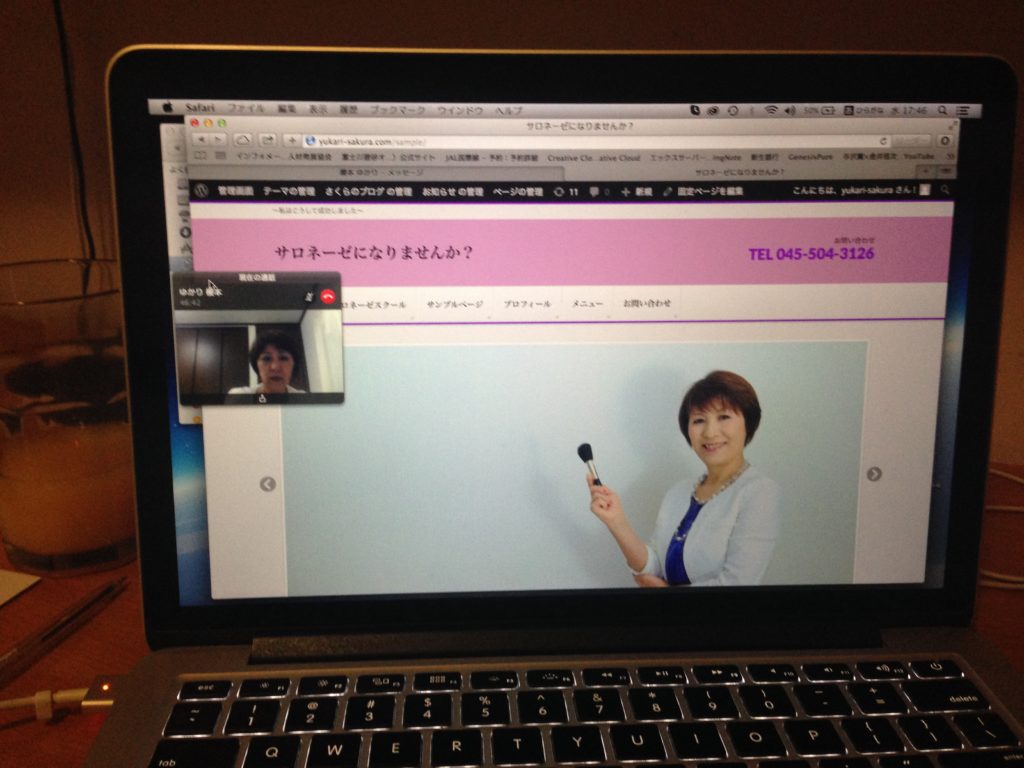The image size is (1024, 768).
Task: Open the ウインドウ menu
Action: pos(460,110)
